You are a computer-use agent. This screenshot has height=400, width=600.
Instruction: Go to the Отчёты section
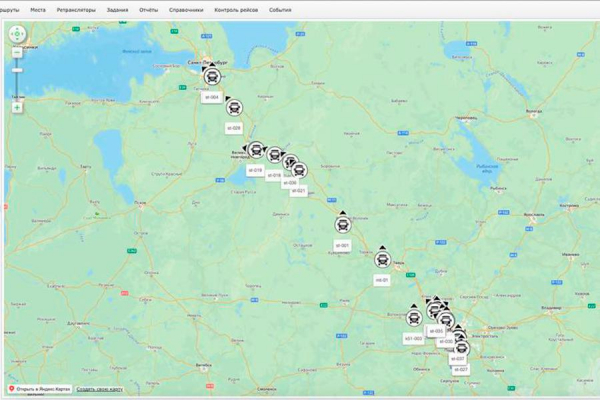[x=149, y=8]
